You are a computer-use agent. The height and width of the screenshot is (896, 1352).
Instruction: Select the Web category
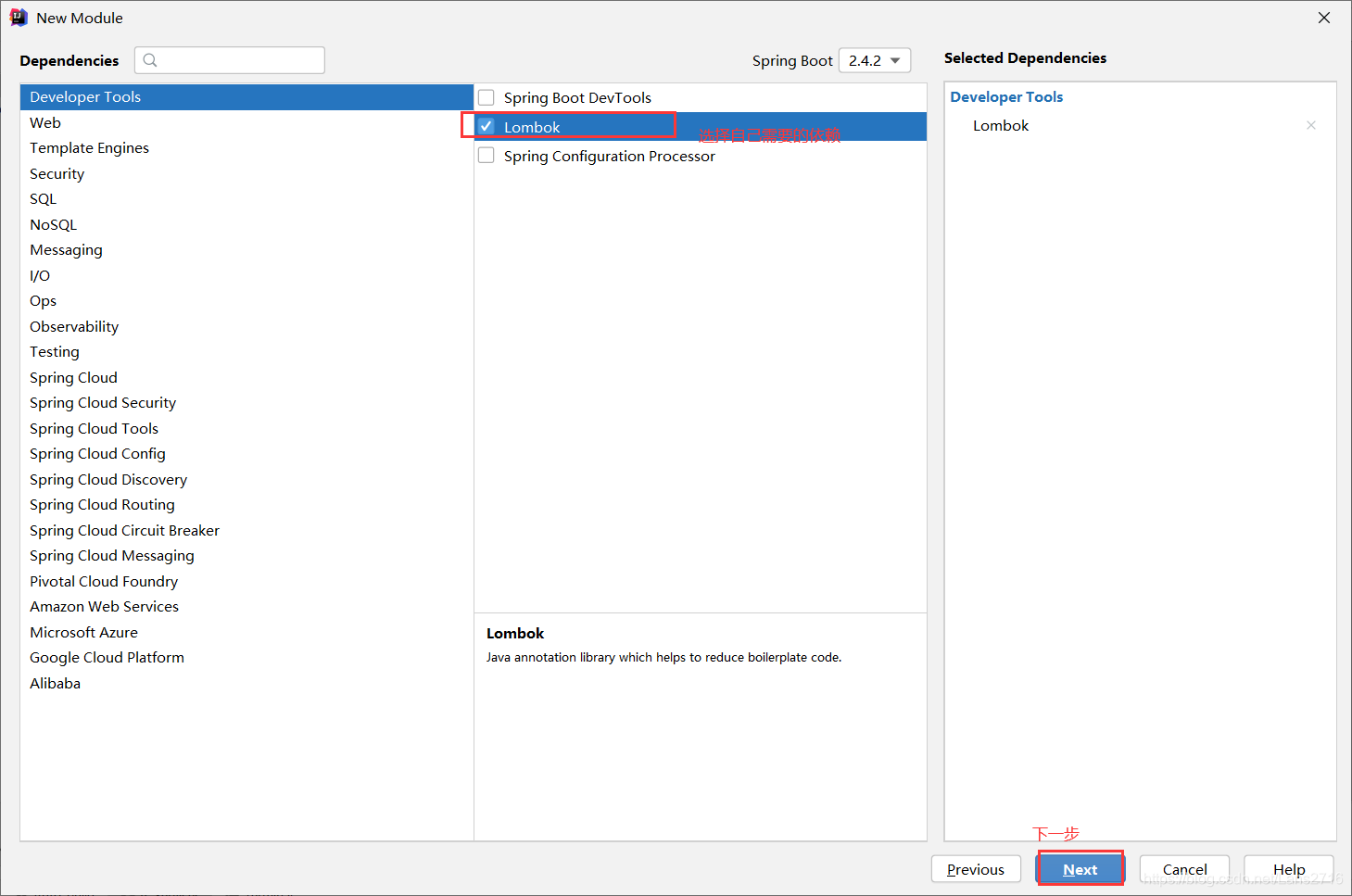coord(246,123)
